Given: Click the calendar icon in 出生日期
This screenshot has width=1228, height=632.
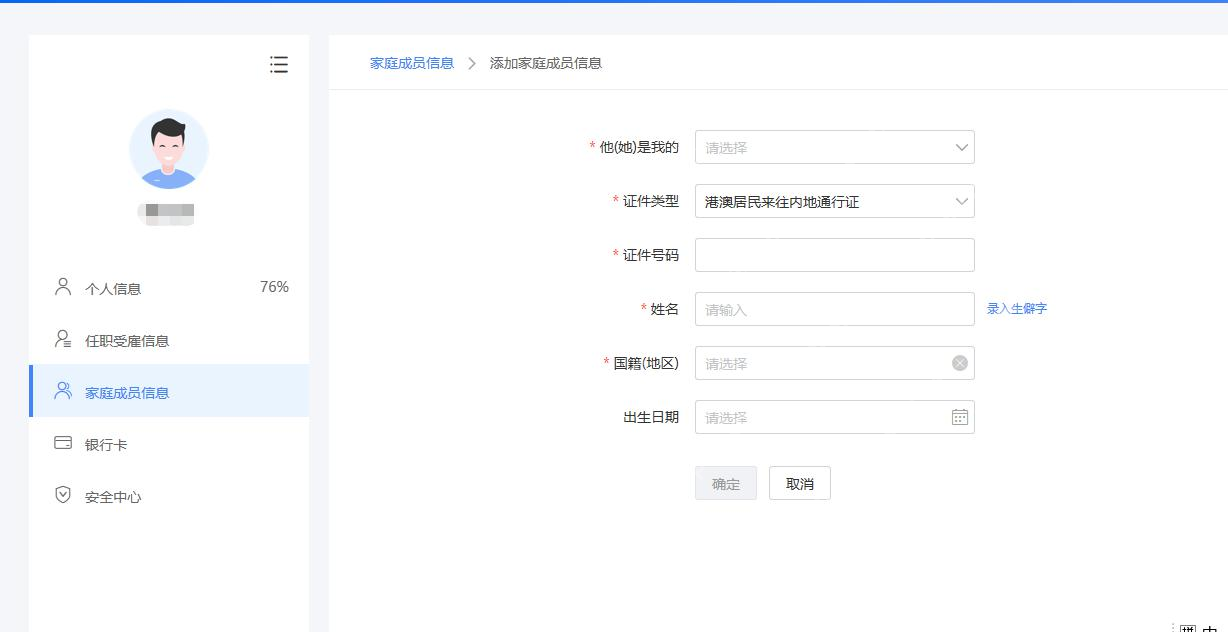Looking at the screenshot, I should [960, 417].
